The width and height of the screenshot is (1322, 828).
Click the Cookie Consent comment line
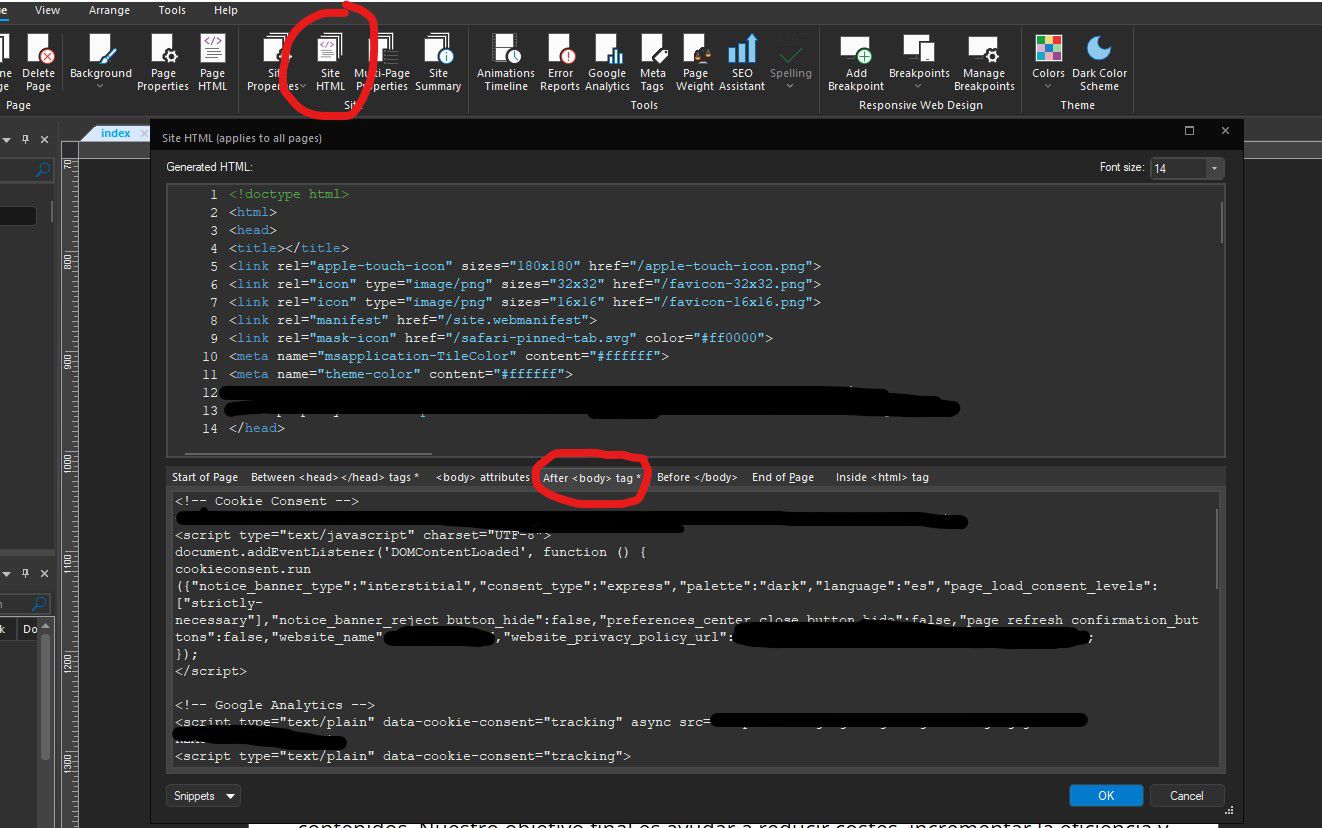tap(266, 501)
